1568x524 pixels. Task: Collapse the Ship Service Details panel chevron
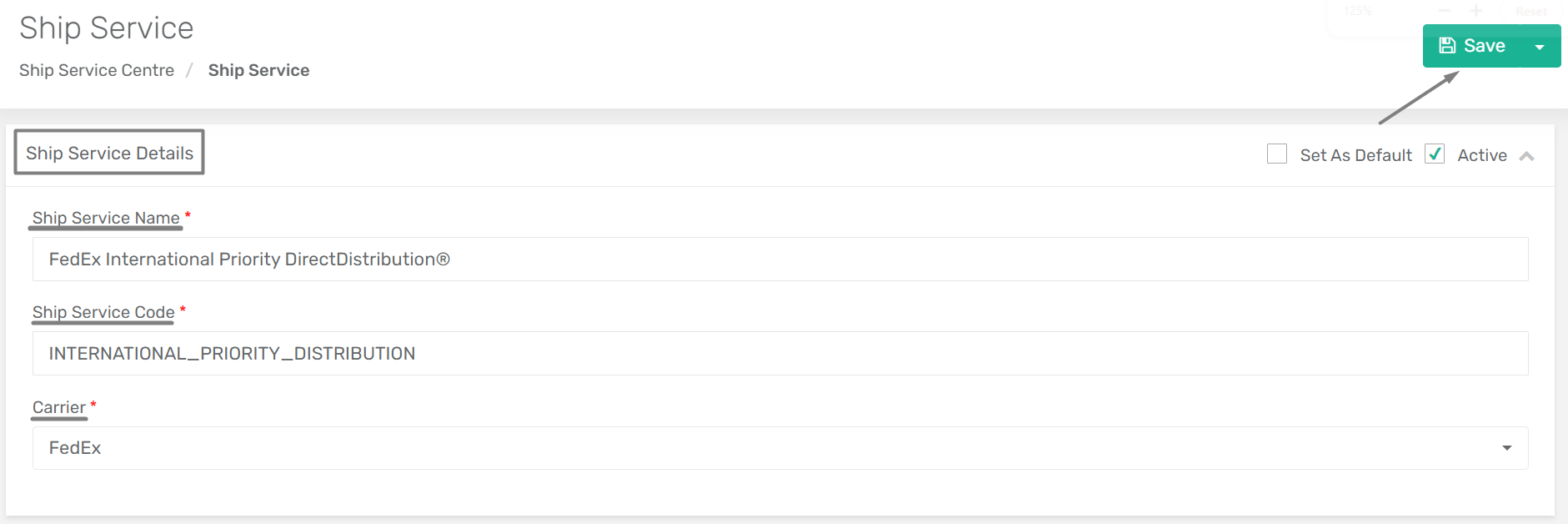[1526, 156]
